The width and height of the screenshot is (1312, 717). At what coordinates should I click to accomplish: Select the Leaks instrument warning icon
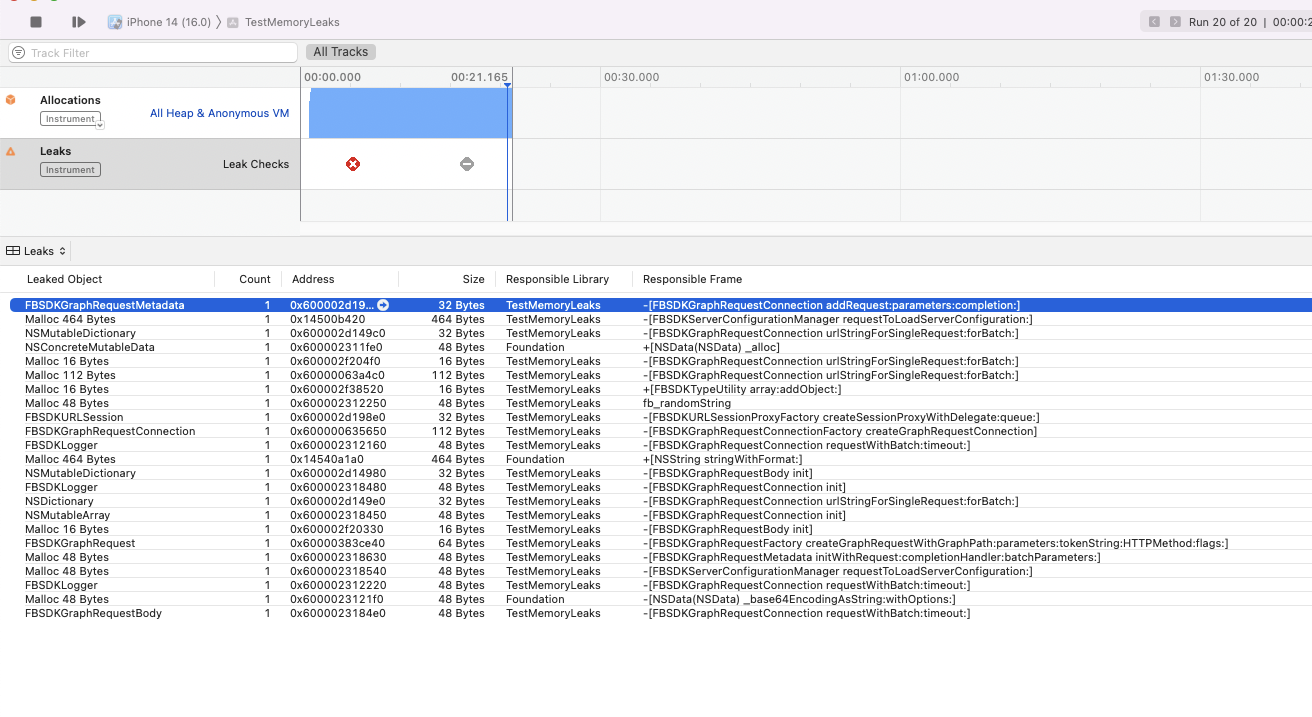pyautogui.click(x=11, y=151)
